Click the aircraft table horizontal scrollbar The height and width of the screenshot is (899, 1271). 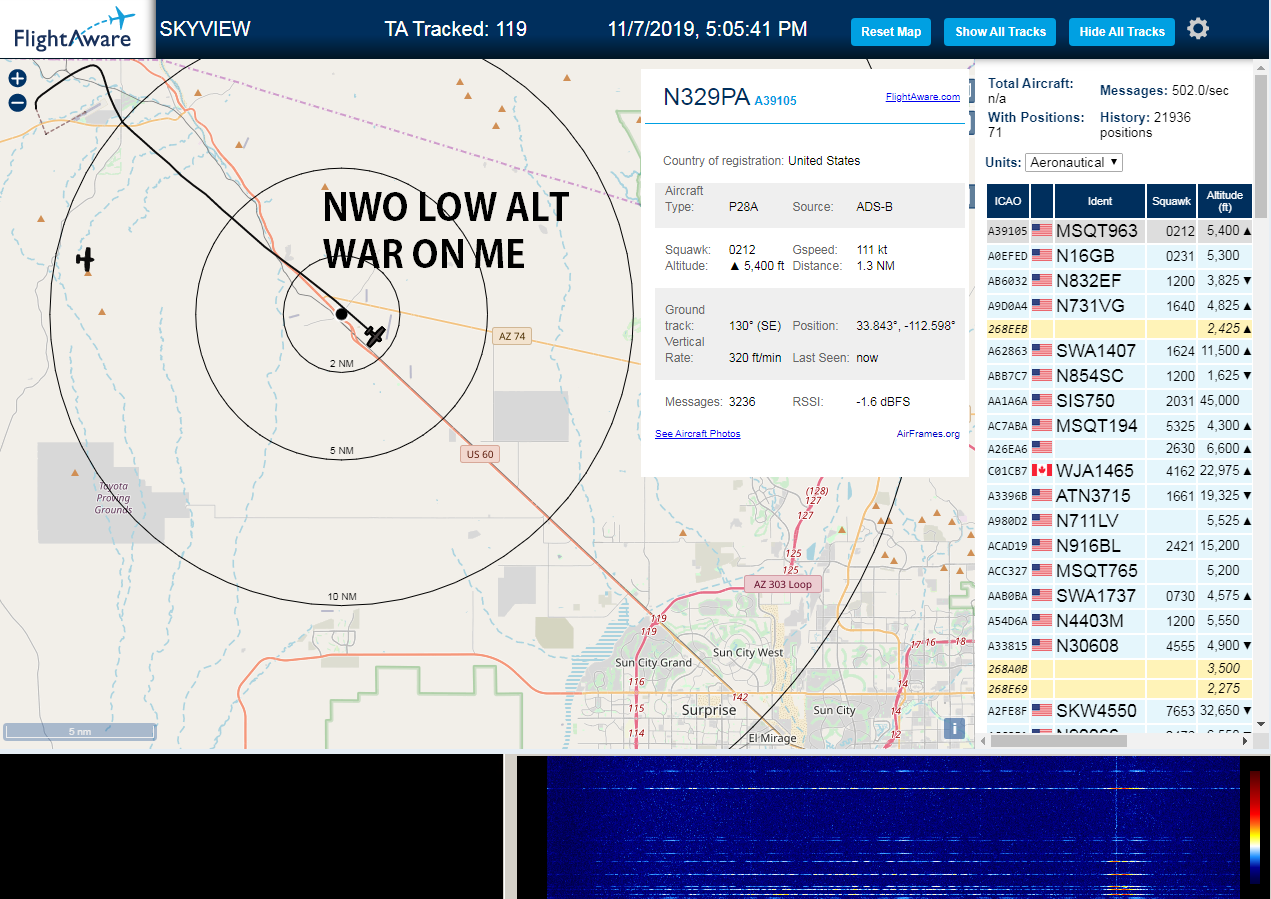tap(1060, 741)
